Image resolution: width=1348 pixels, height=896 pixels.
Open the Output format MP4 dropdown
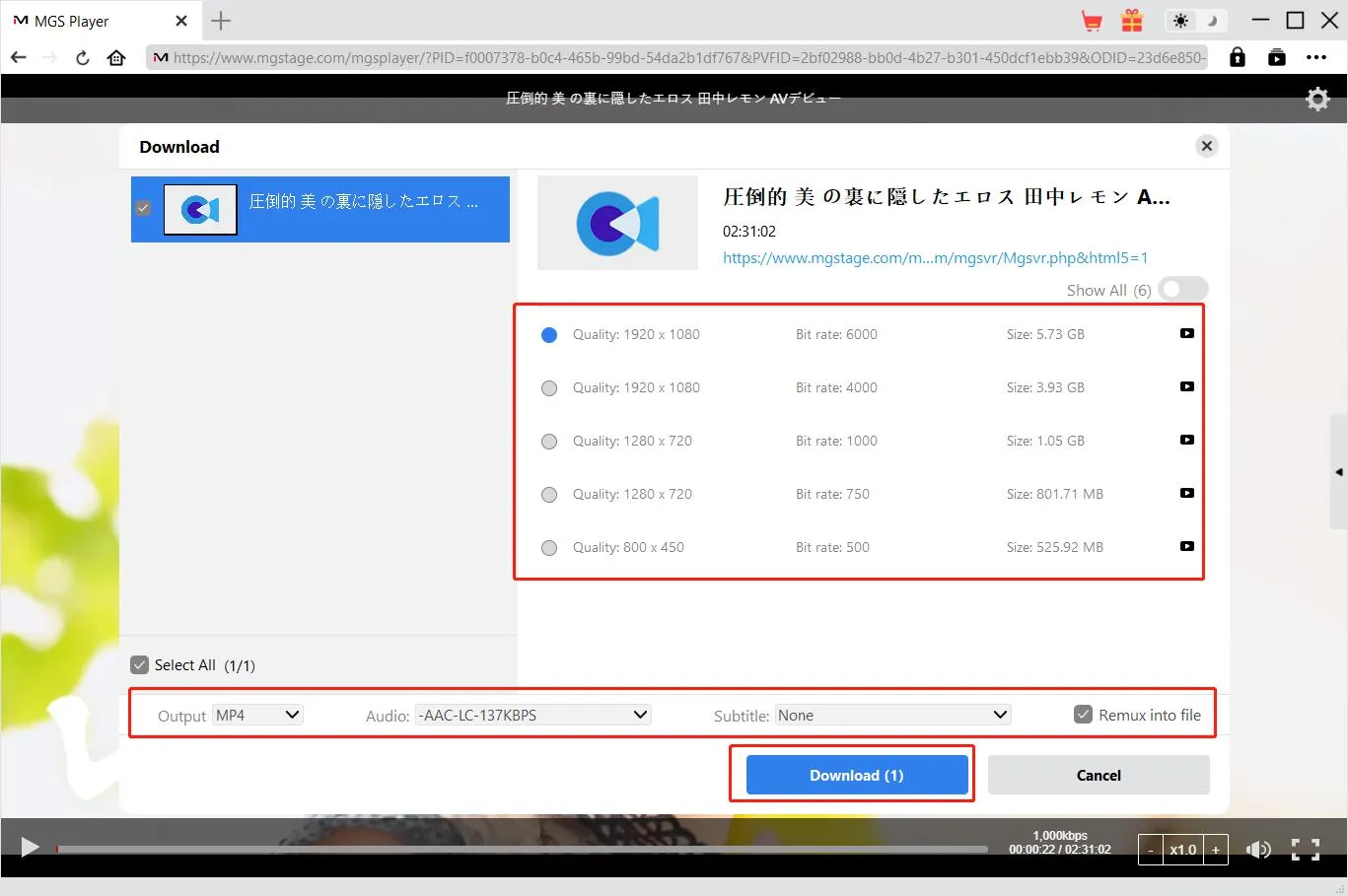pyautogui.click(x=257, y=715)
